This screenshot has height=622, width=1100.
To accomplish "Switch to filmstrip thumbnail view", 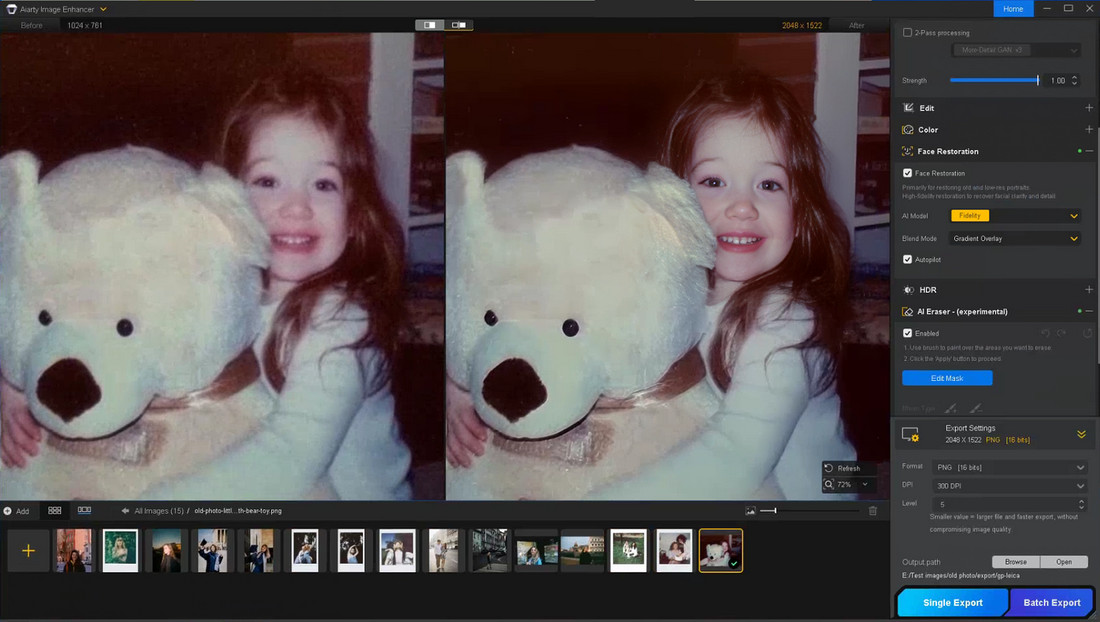I will (x=84, y=511).
